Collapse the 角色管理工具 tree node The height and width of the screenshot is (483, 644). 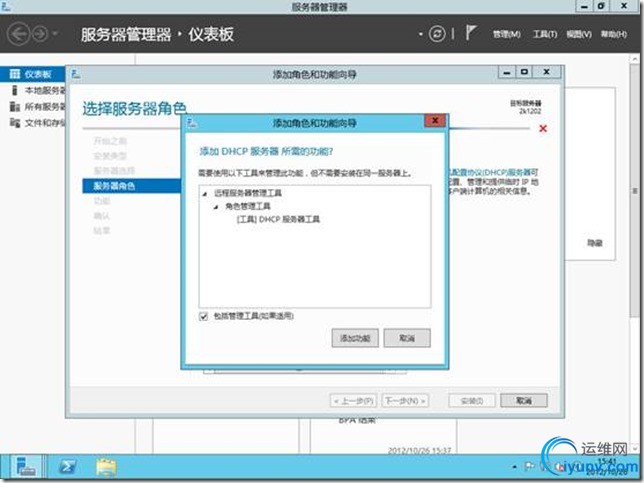tap(216, 207)
